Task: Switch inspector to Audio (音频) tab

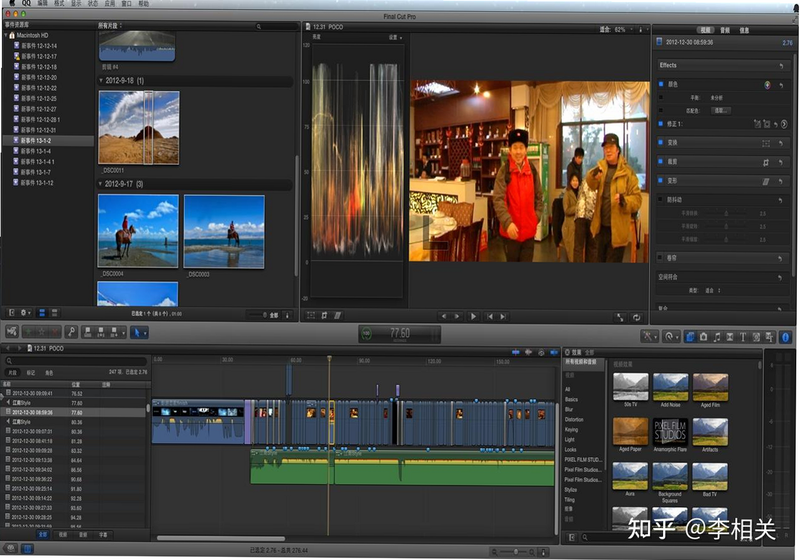Action: click(x=725, y=30)
